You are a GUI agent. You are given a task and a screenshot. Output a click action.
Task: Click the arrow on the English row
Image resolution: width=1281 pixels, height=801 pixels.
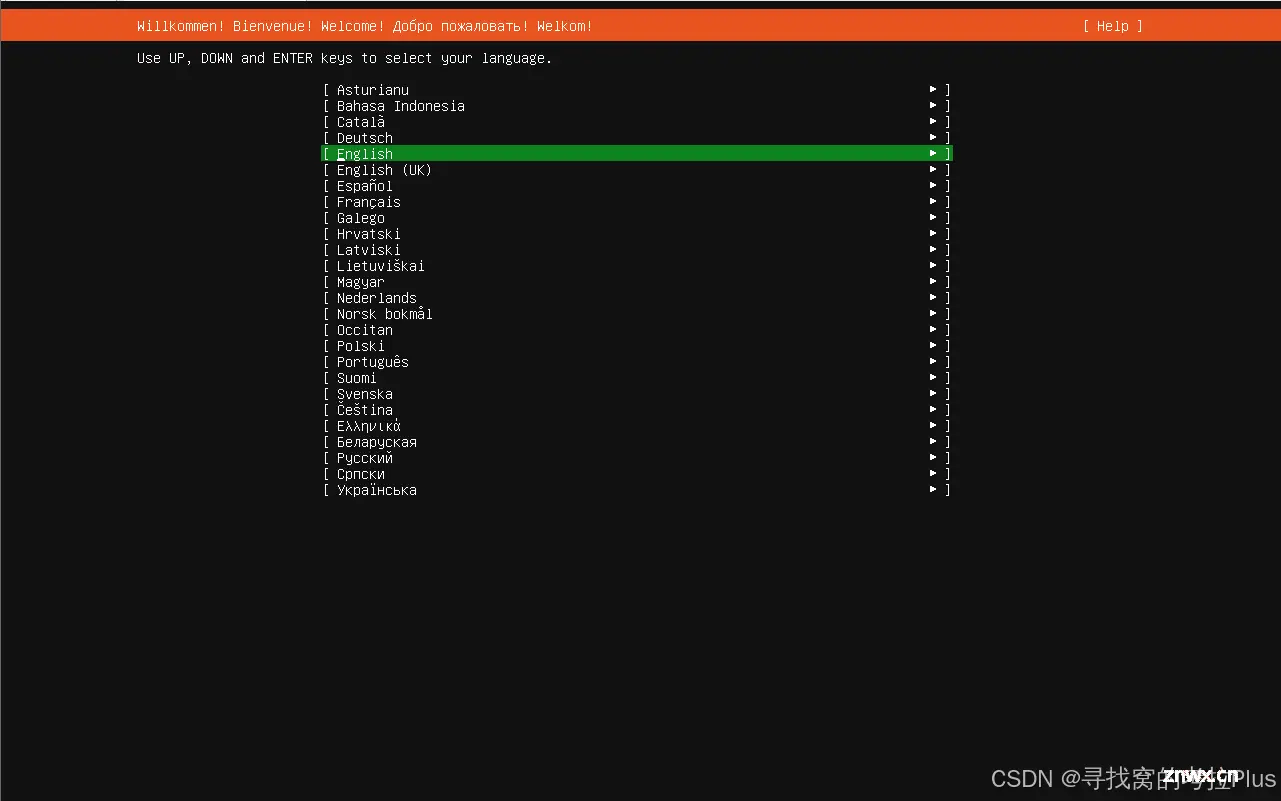point(933,154)
